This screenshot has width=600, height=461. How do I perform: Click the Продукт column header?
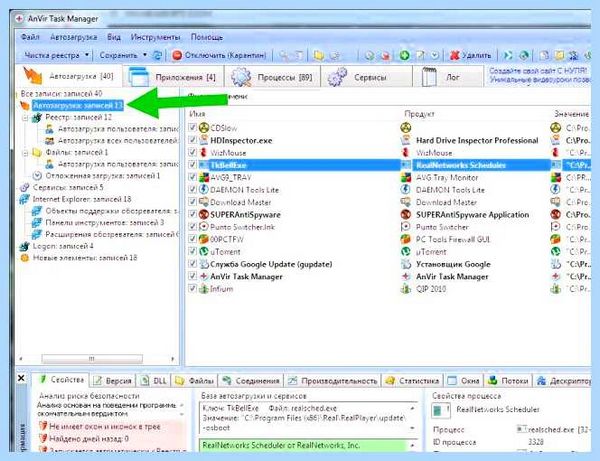[x=419, y=114]
